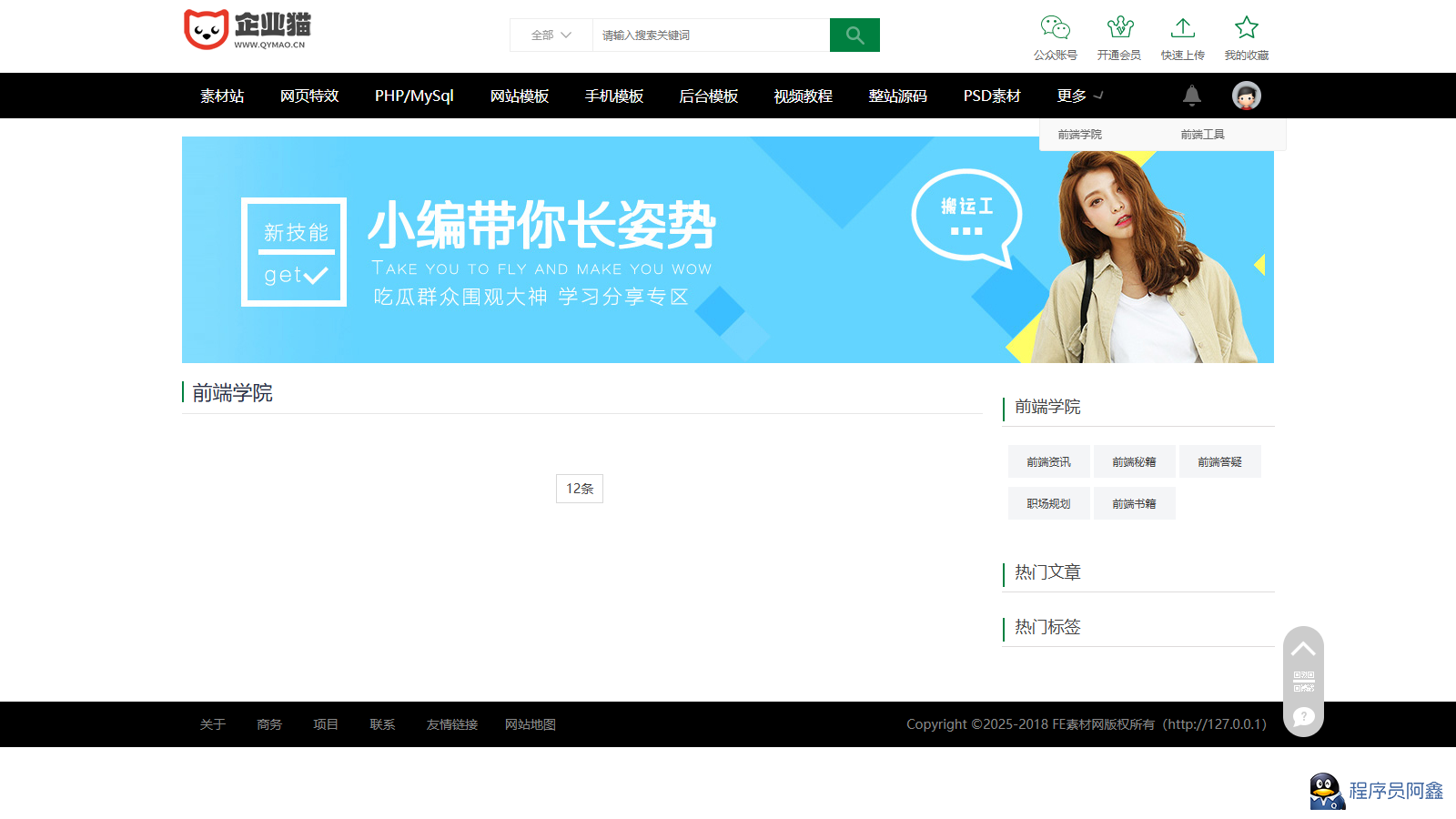The width and height of the screenshot is (1456, 819).
Task: Click the 快速上传 upload icon
Action: click(1183, 27)
